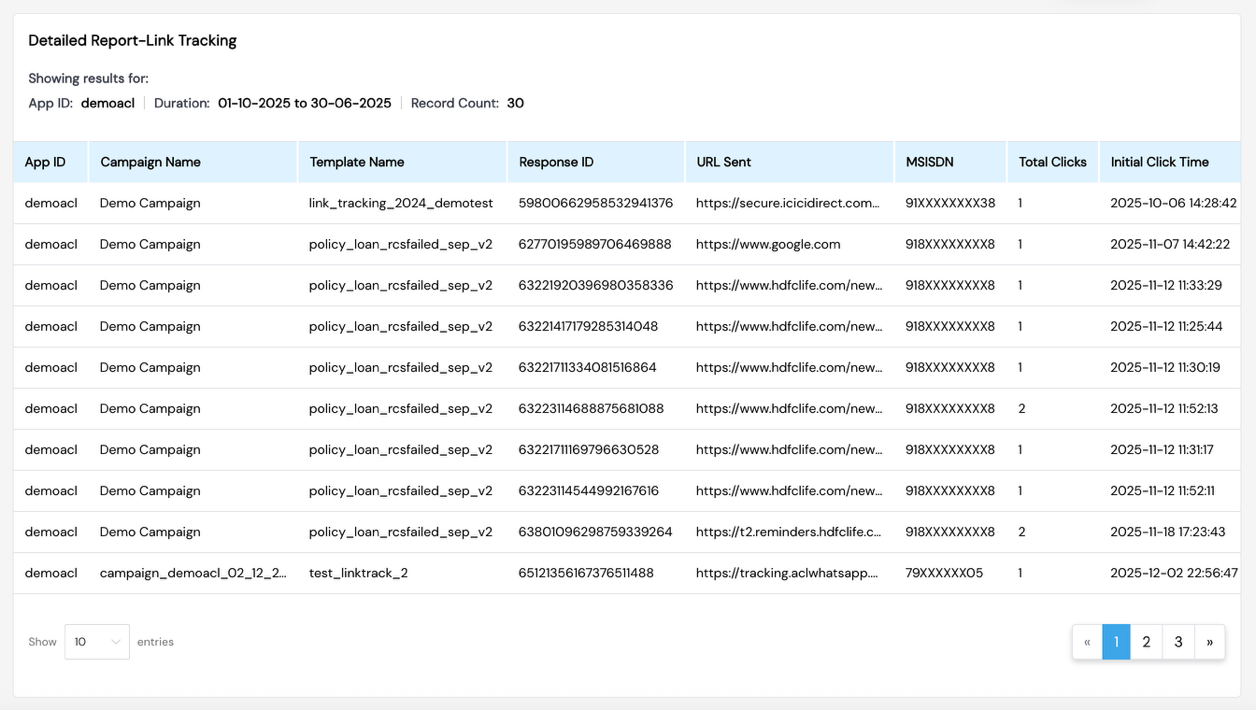Click Response ID 63801096298759339264
The width and height of the screenshot is (1256, 710).
595,531
